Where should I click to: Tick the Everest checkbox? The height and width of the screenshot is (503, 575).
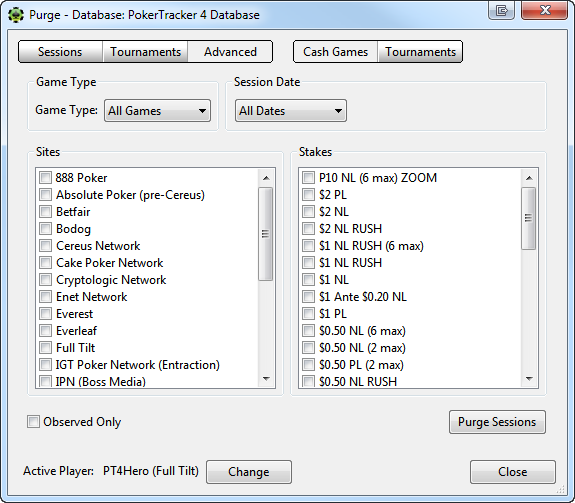[45, 313]
